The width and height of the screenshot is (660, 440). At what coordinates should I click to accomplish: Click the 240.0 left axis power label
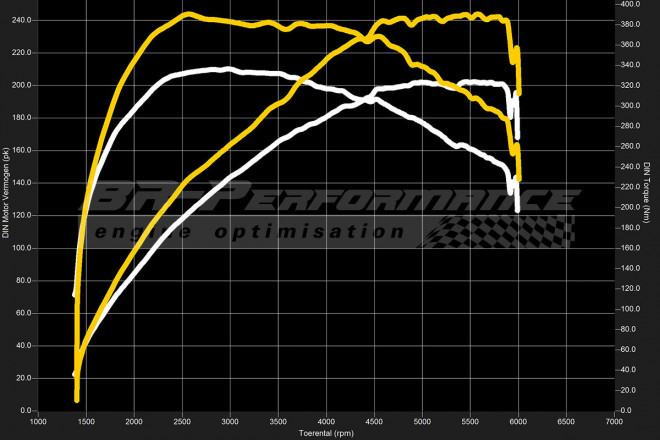[21, 20]
